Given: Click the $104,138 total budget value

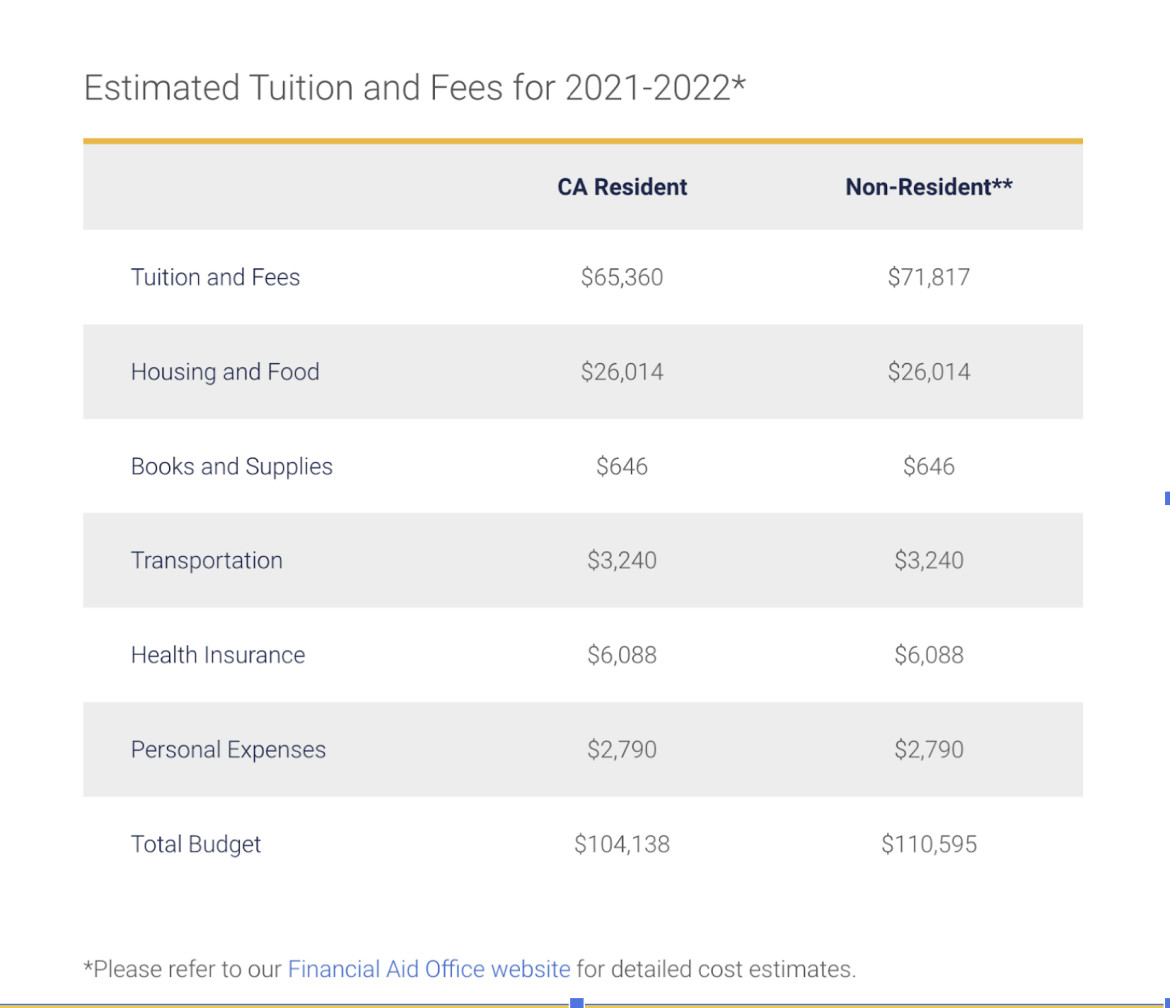Looking at the screenshot, I should pyautogui.click(x=622, y=844).
